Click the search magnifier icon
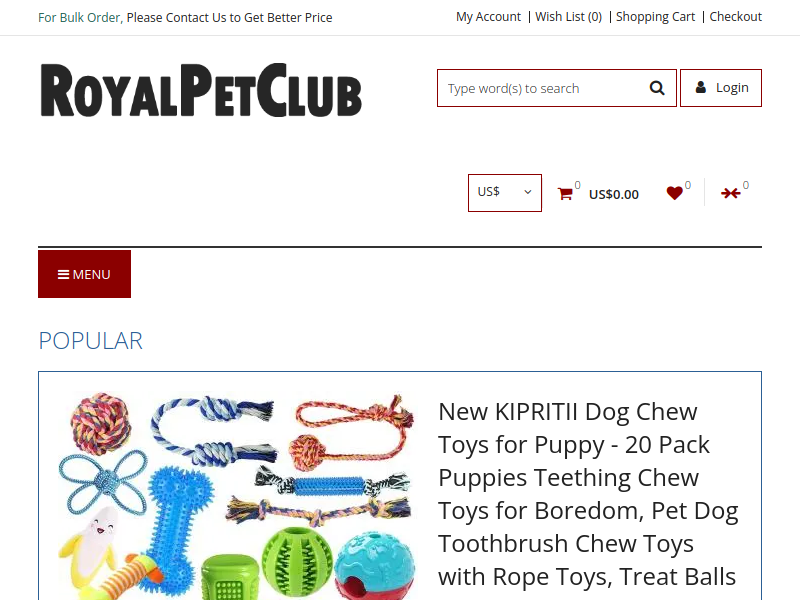800x600 pixels. 657,88
